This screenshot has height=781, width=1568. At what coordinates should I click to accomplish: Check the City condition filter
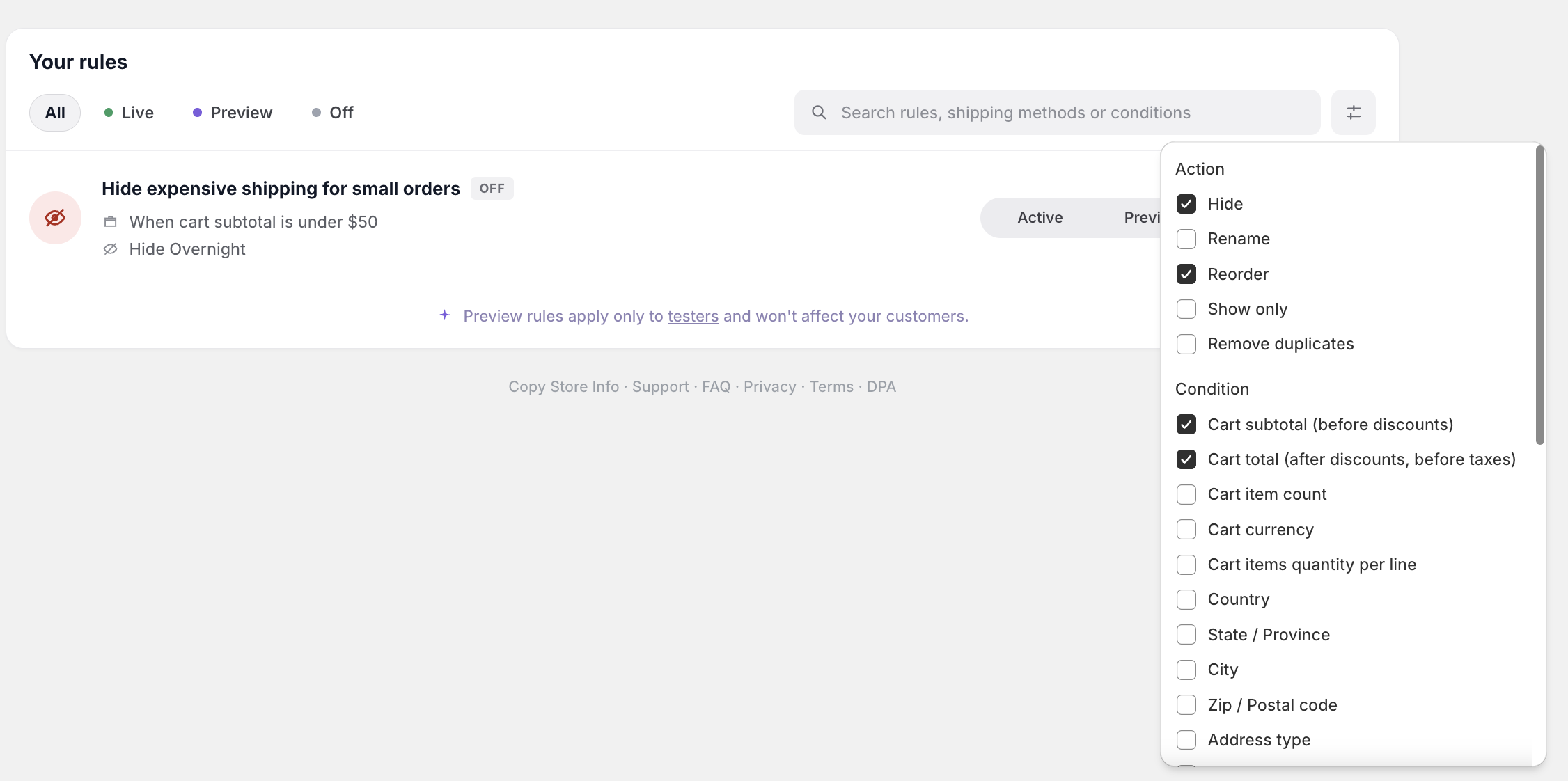pyautogui.click(x=1186, y=670)
